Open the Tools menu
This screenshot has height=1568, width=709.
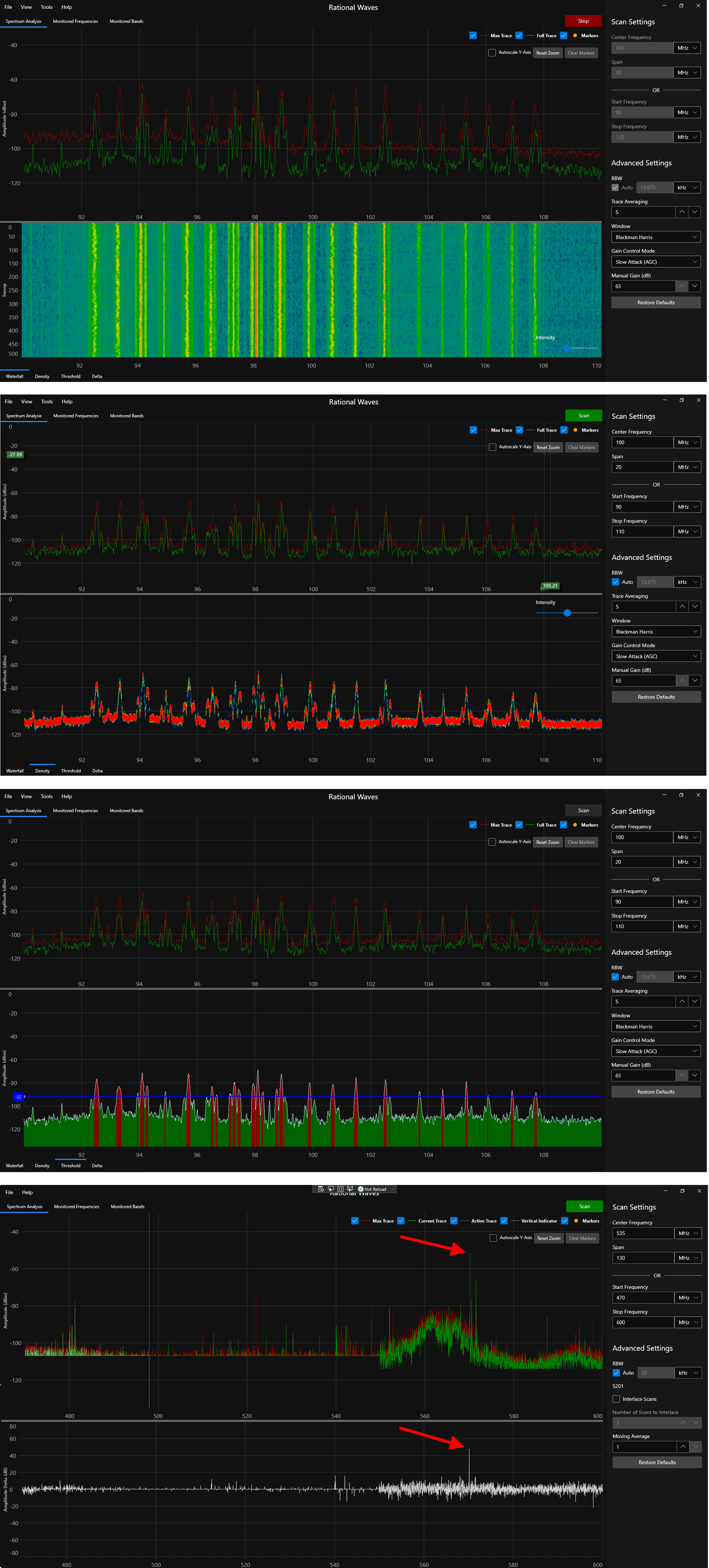tap(47, 7)
